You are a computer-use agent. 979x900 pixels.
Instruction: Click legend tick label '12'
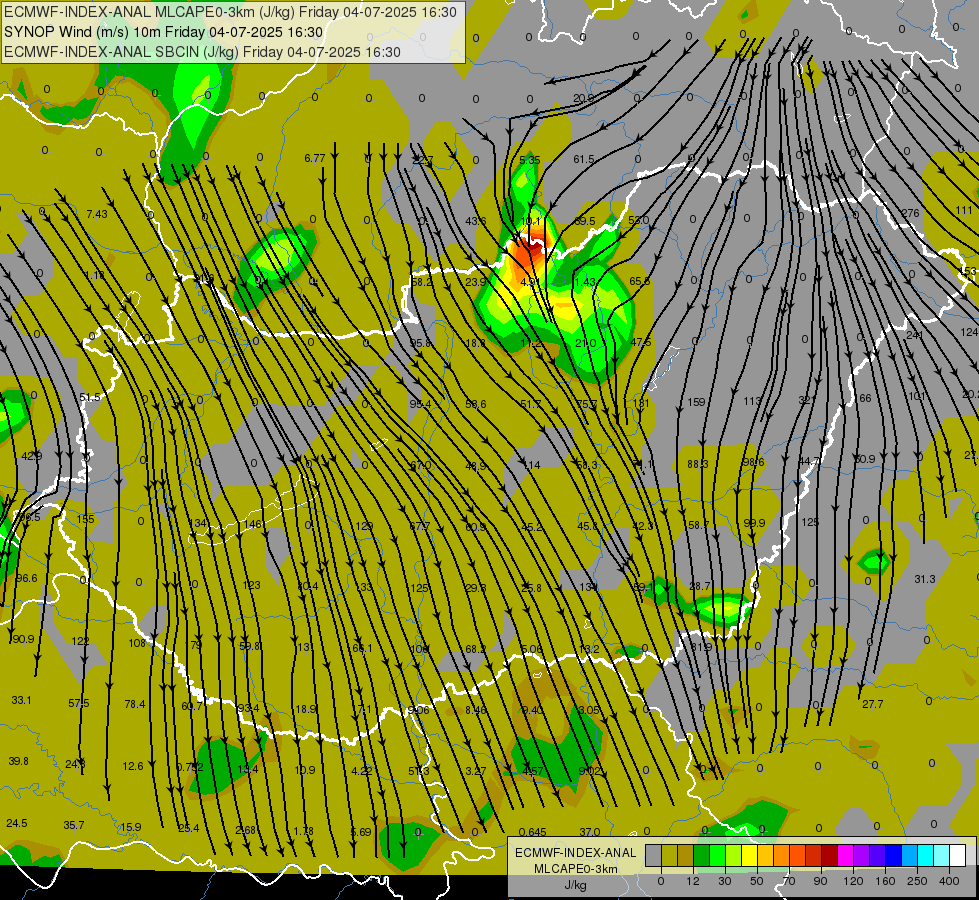tap(692, 881)
